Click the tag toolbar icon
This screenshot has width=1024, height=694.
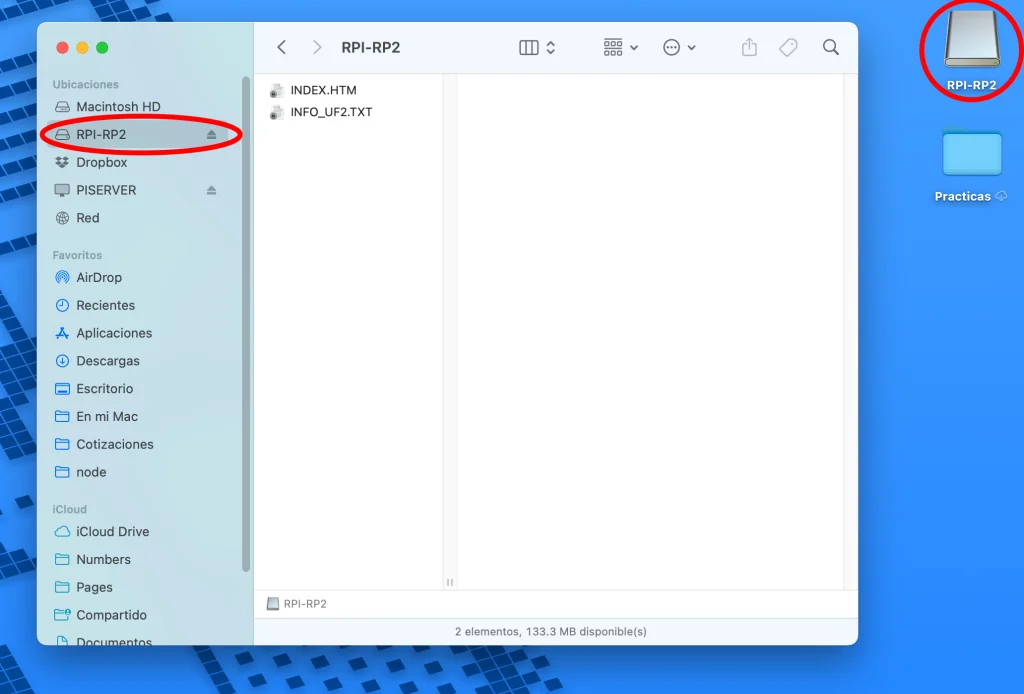click(788, 47)
